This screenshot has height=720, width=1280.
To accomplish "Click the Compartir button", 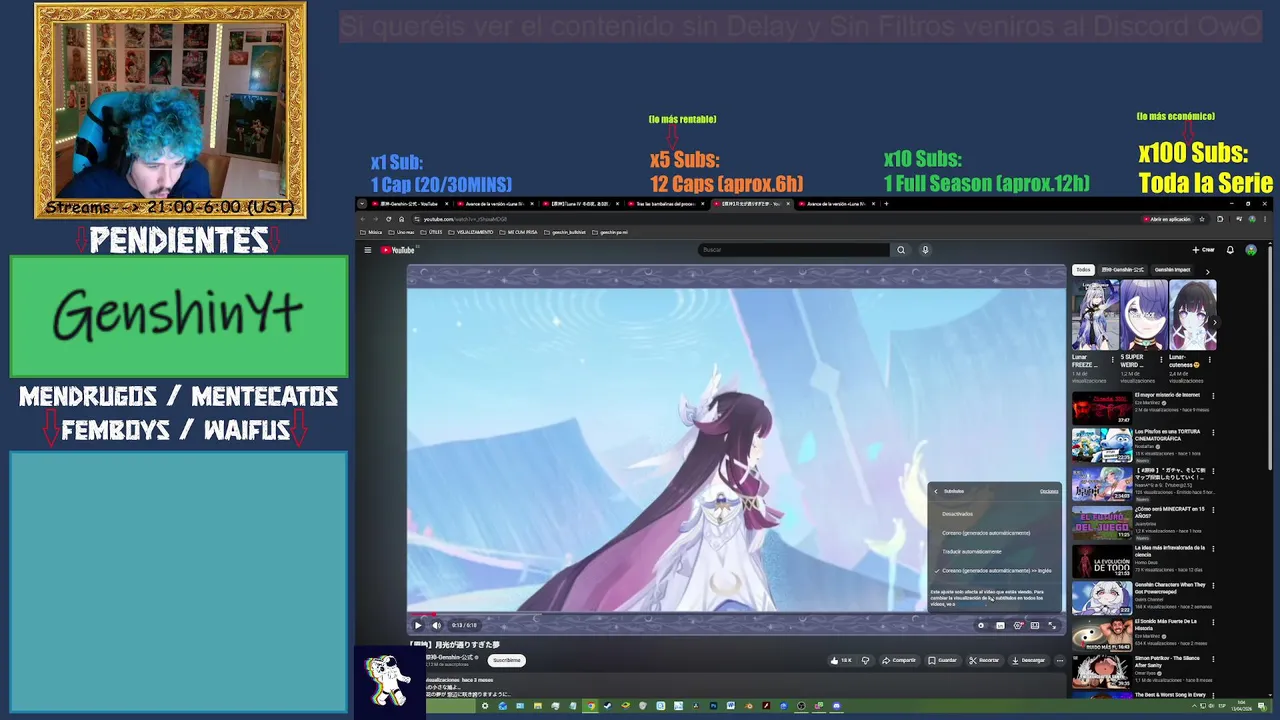I will [x=900, y=660].
